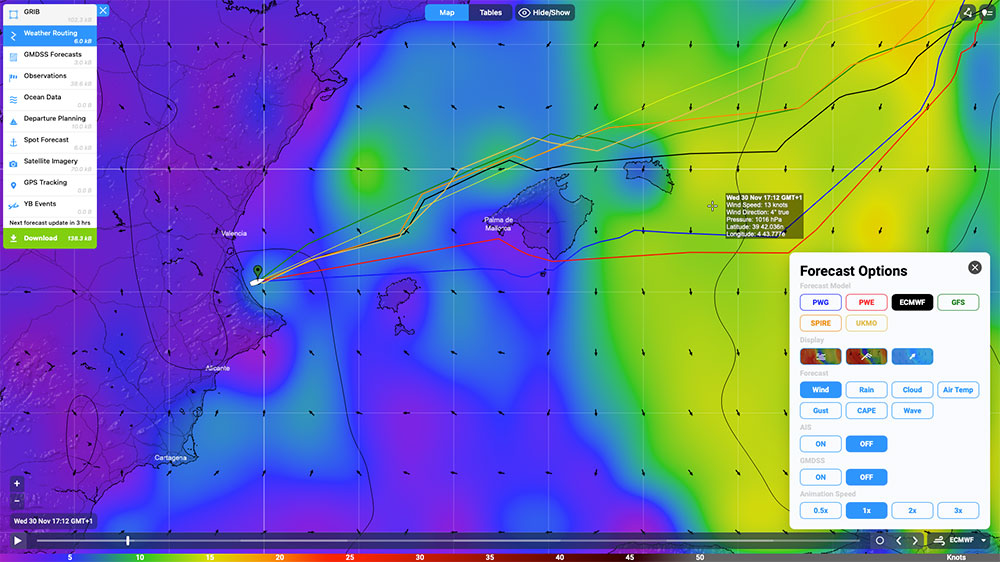The width and height of the screenshot is (1000, 562).
Task: Select the GFS forecast model
Action: [x=957, y=302]
